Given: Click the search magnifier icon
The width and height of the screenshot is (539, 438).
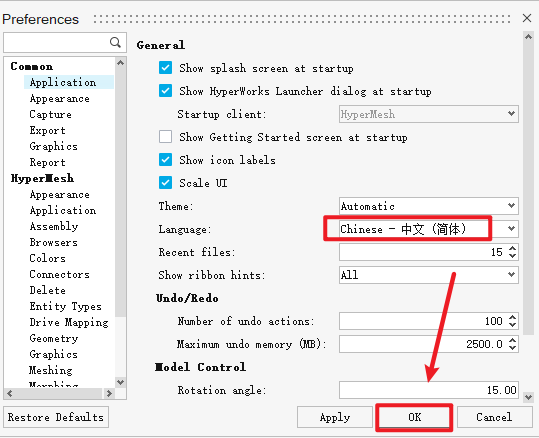Looking at the screenshot, I should point(115,43).
